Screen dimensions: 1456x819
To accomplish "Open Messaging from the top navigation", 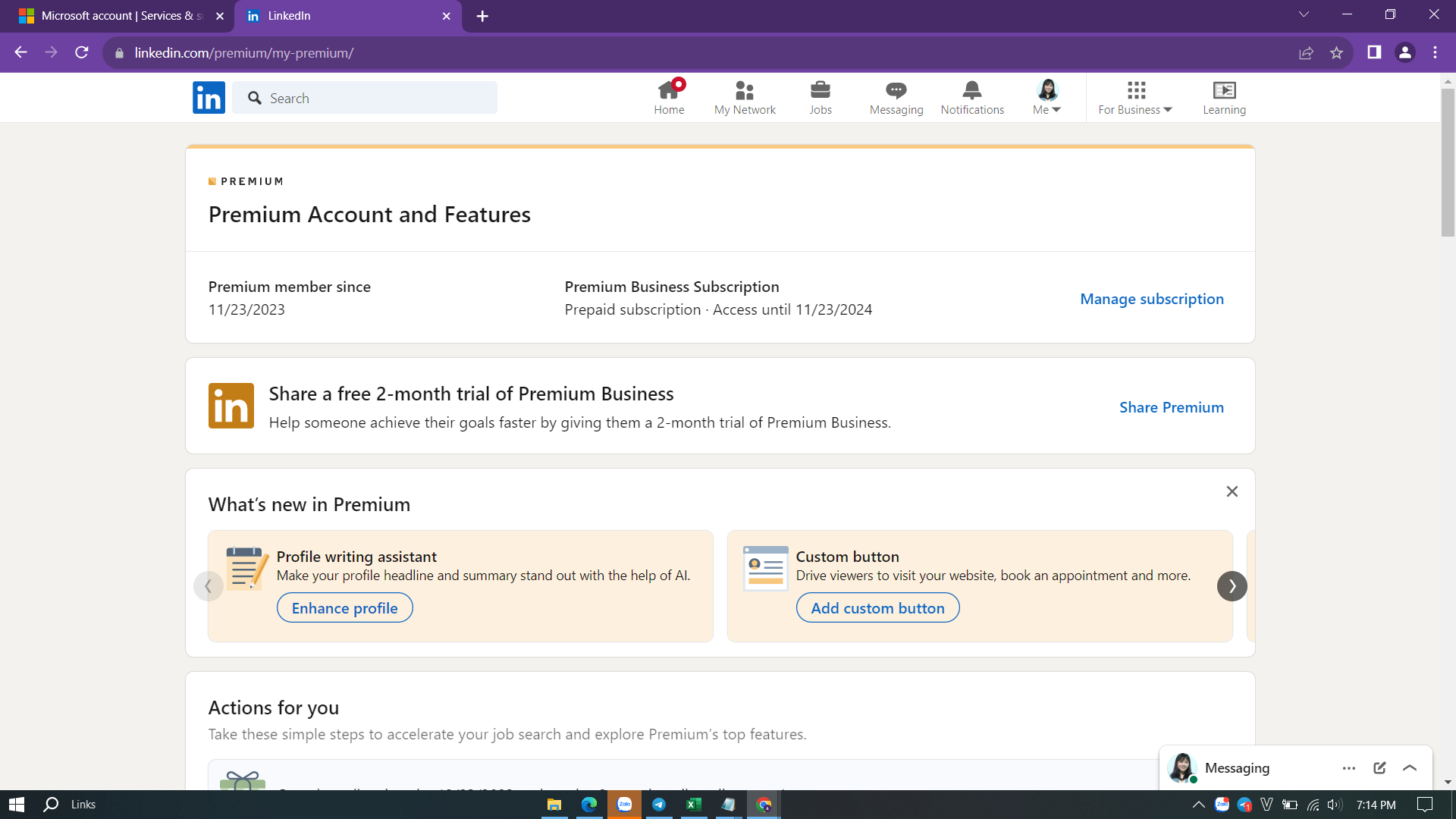I will (896, 98).
